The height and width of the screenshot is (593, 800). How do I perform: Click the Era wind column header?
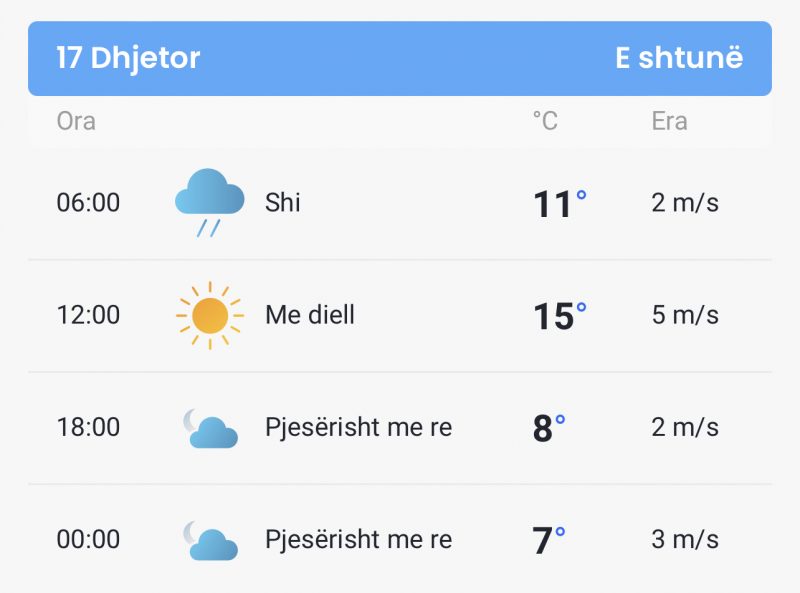669,121
